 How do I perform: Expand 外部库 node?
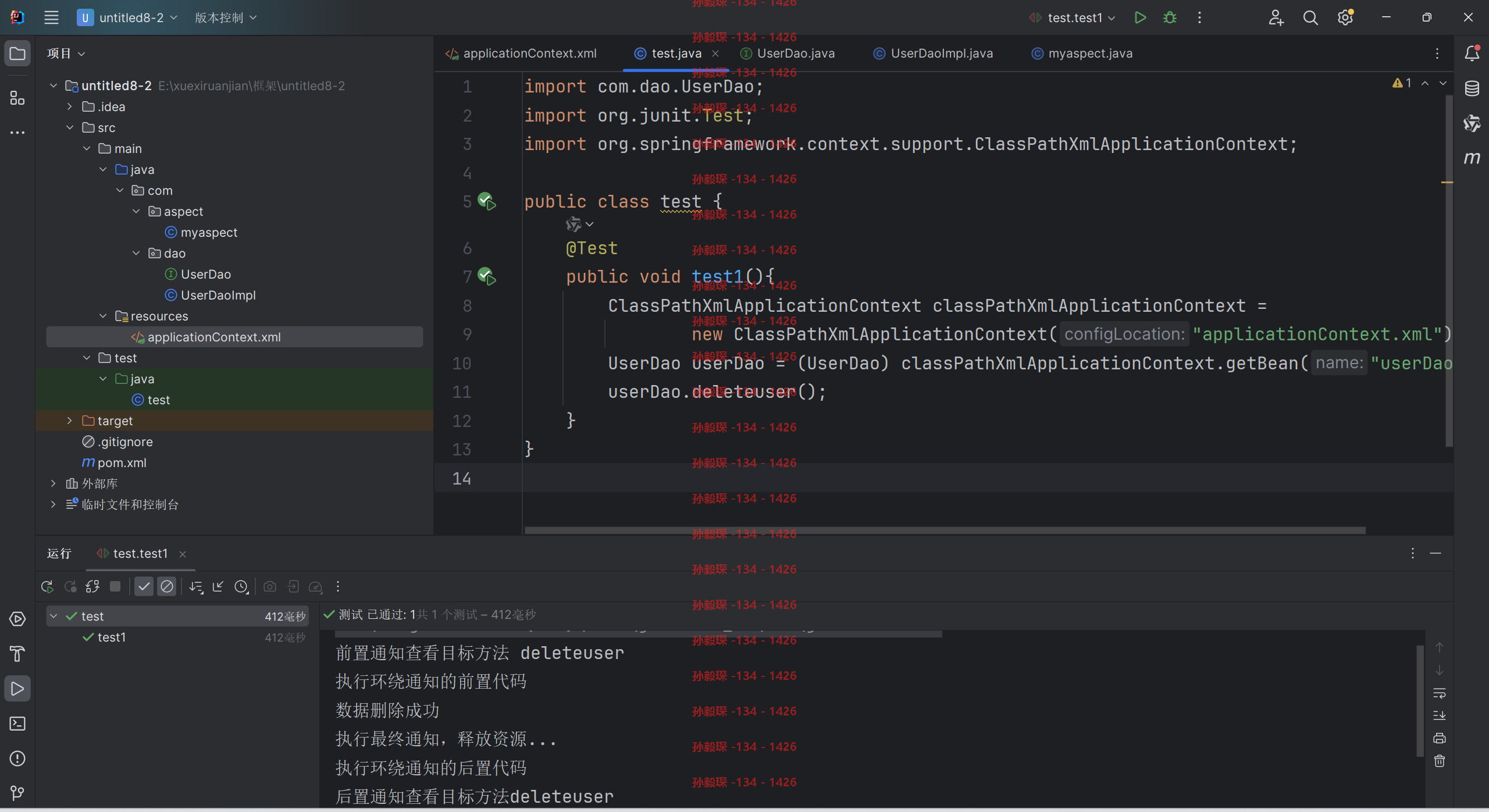coord(54,484)
